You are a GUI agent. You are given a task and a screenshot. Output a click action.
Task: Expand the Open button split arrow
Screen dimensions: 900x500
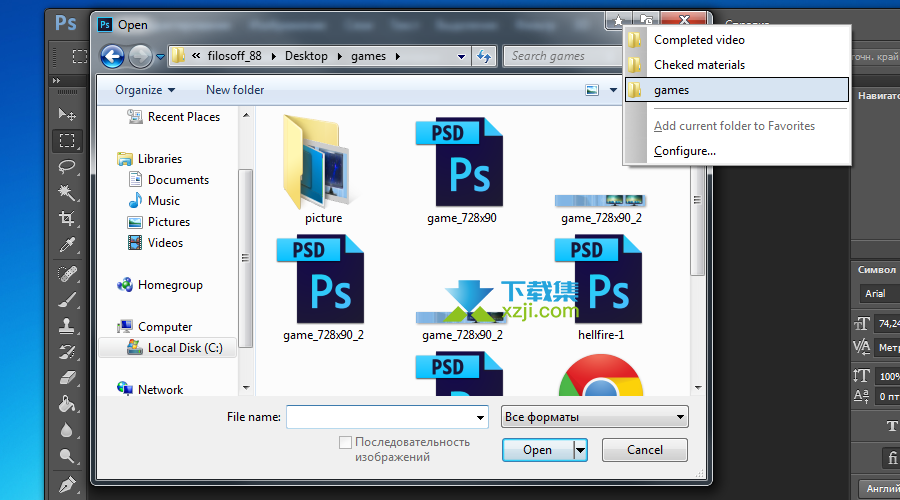point(580,450)
